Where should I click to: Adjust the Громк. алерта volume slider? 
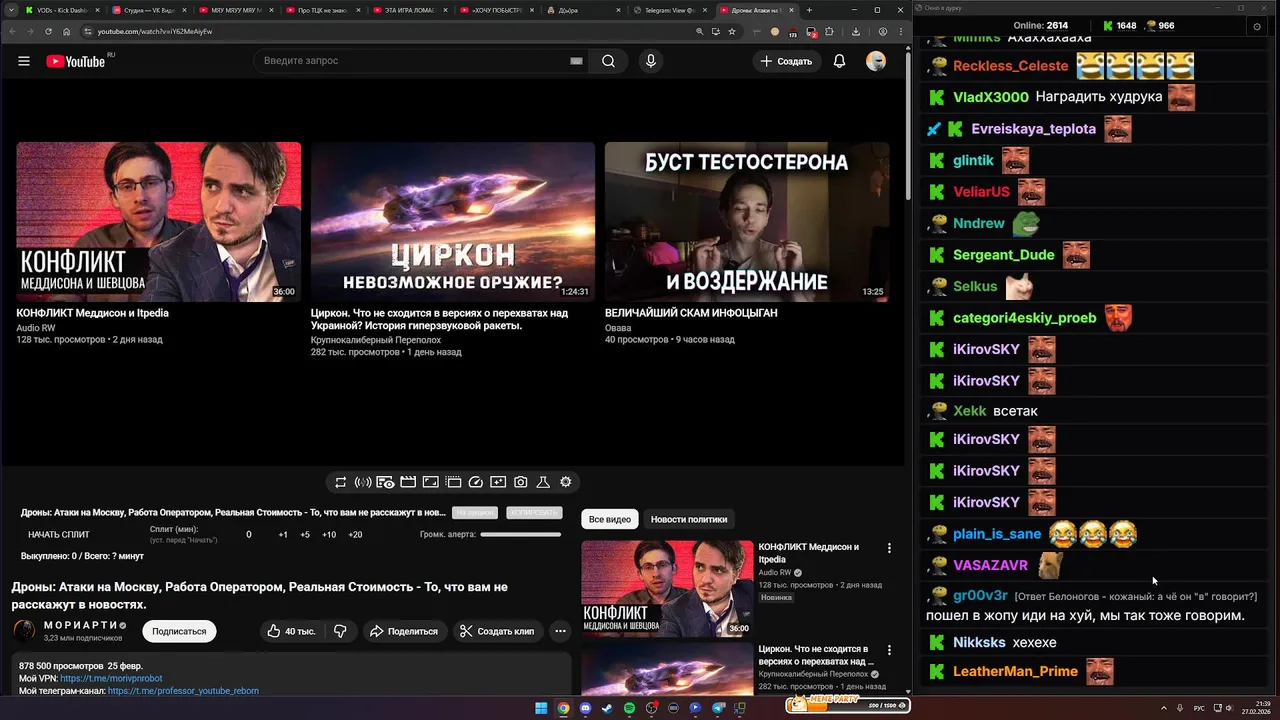[521, 534]
